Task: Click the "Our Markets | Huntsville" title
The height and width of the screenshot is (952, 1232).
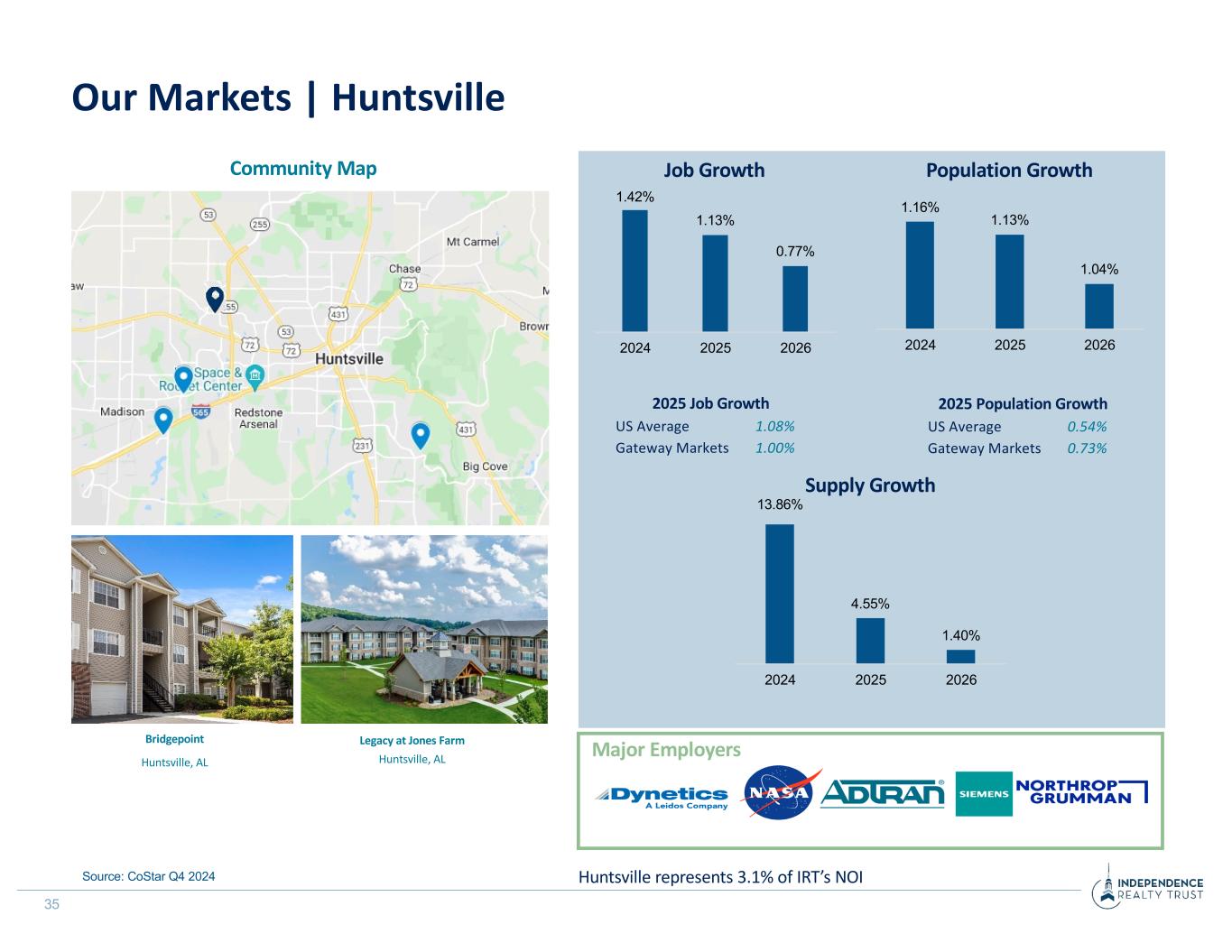Action: [288, 97]
